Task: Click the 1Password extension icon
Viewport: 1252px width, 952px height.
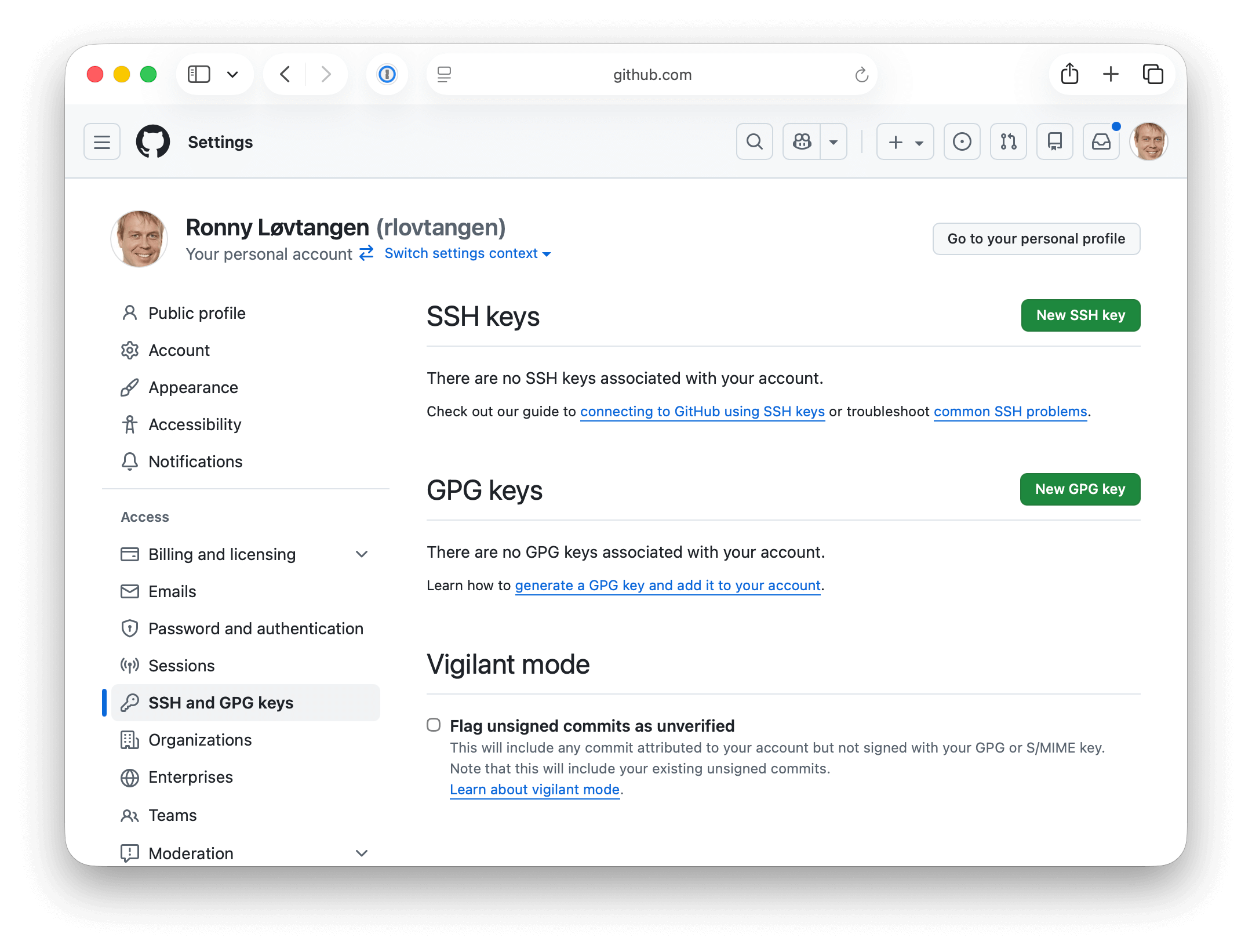Action: 387,74
